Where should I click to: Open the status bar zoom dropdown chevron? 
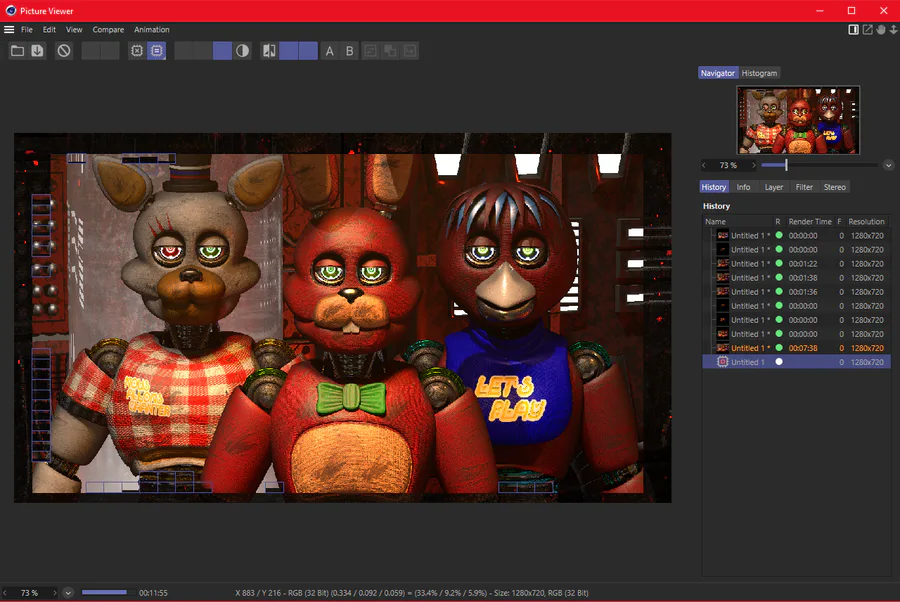[68, 593]
